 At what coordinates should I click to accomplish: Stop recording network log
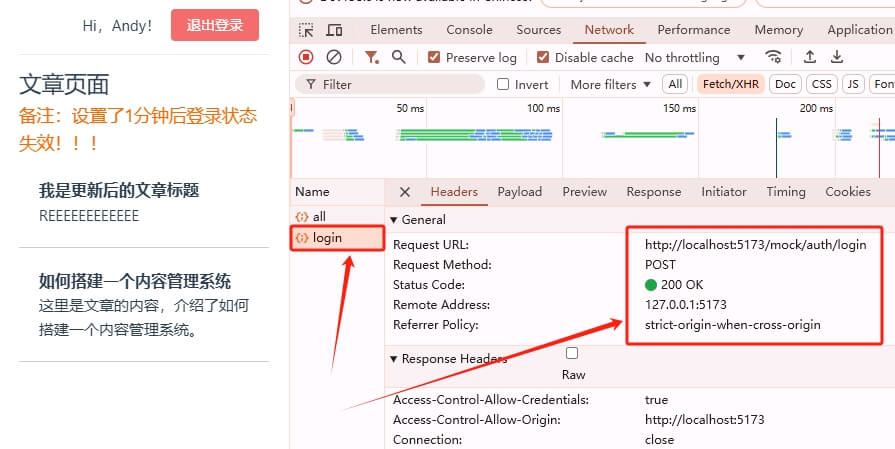306,58
